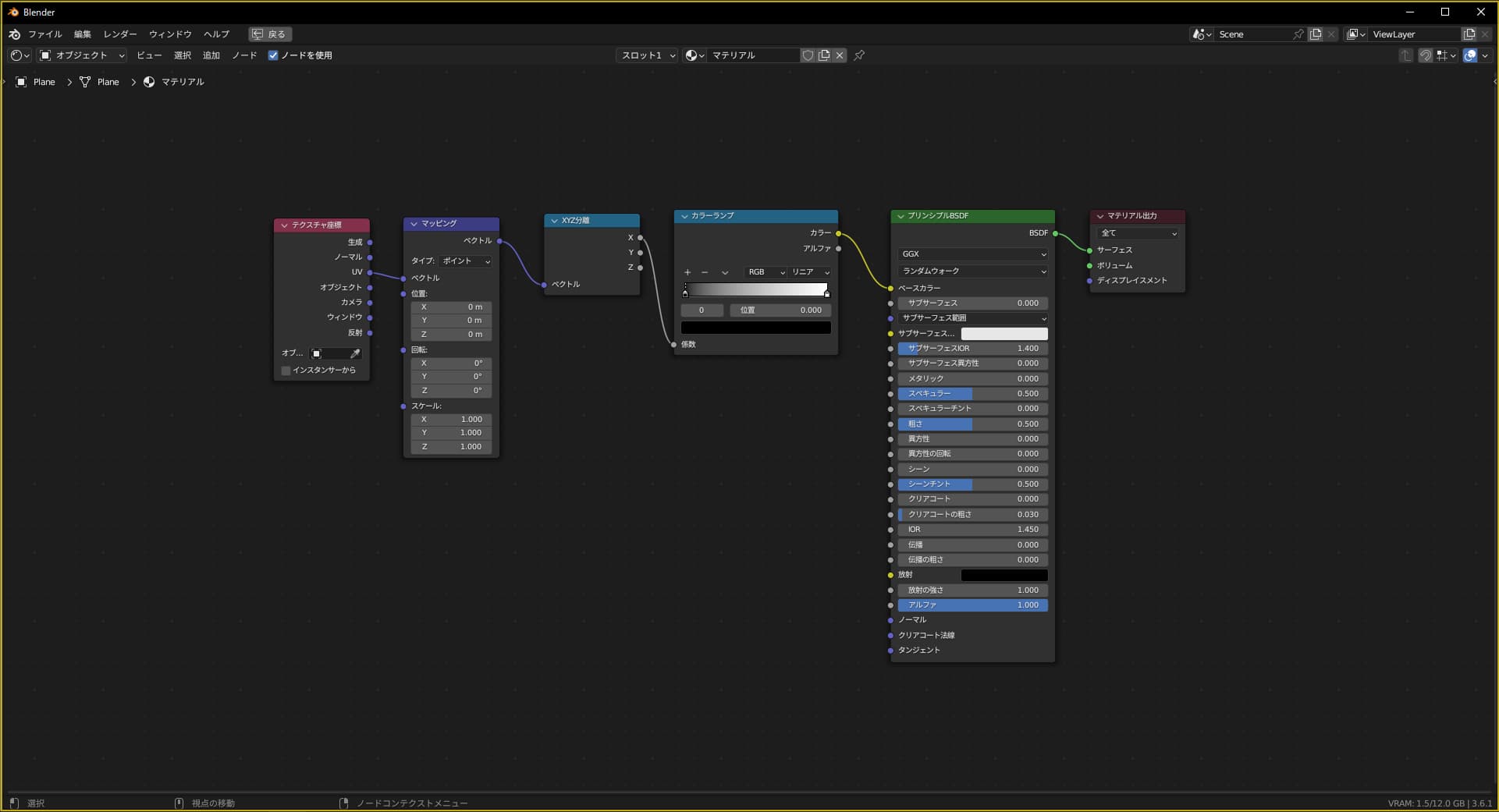This screenshot has height=812, width=1499.
Task: Toggle the material fake user shield icon
Action: tap(808, 55)
